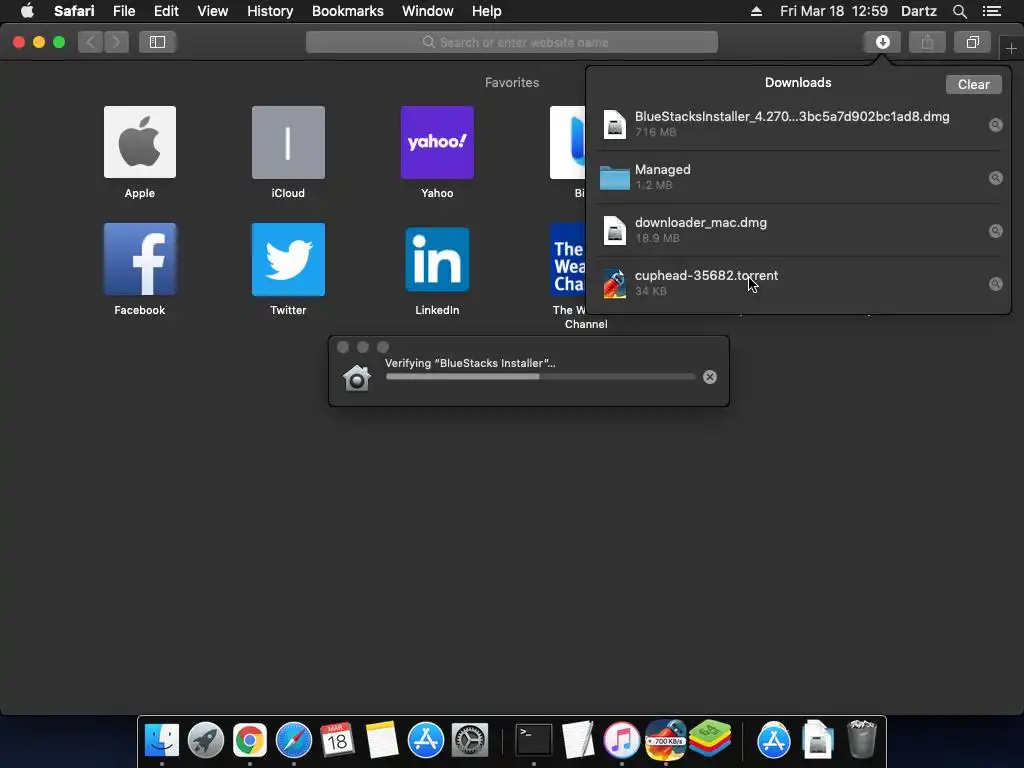Screen dimensions: 1024x768
Task: Clear the Downloads list
Action: tap(973, 84)
